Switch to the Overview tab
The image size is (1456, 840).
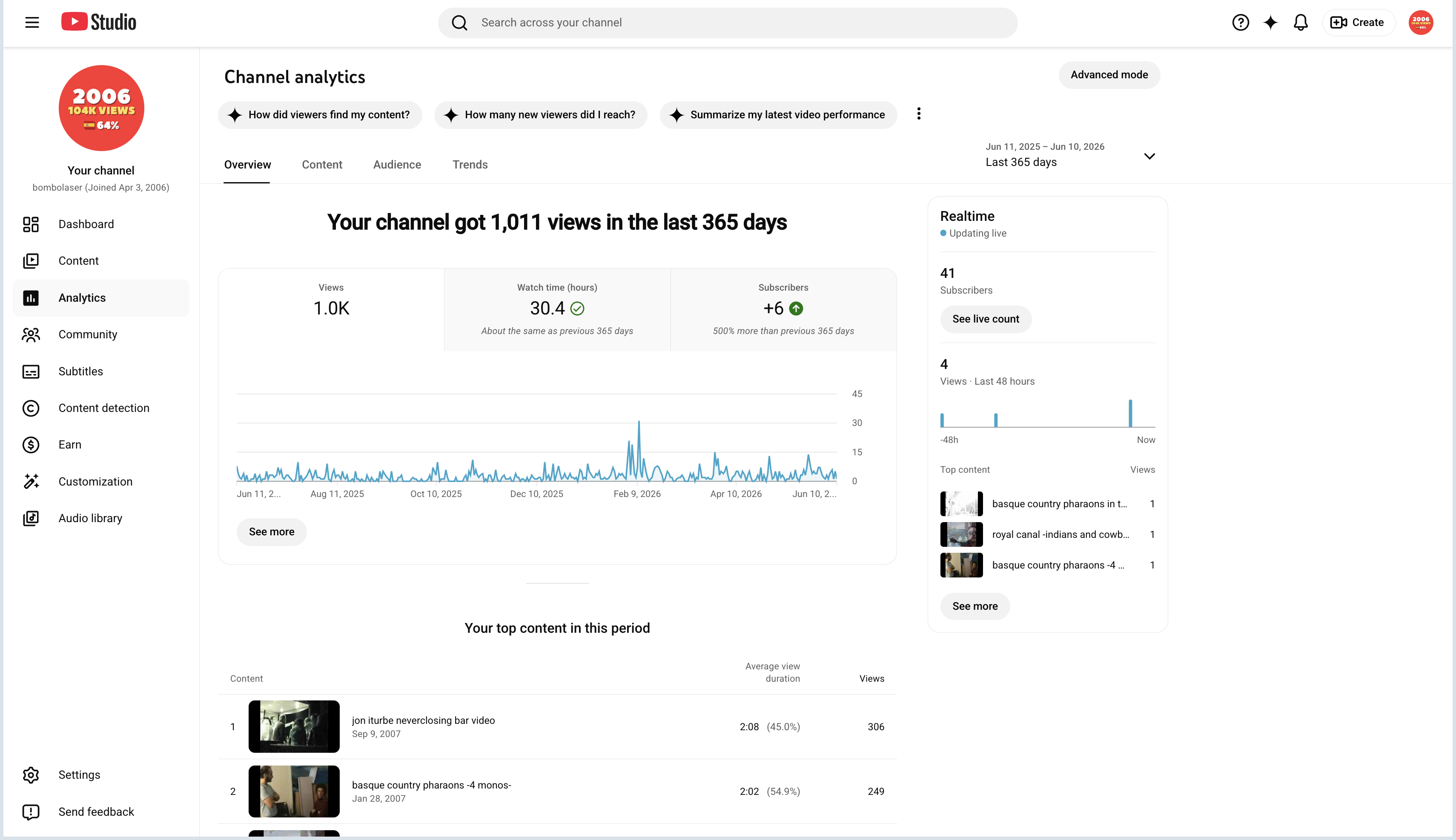coord(248,165)
